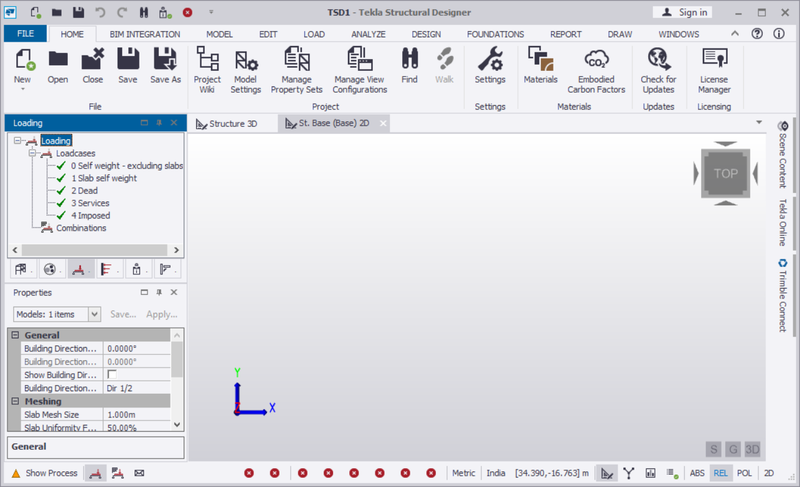Click the Close project ribbon icon
The width and height of the screenshot is (800, 487).
pos(93,60)
